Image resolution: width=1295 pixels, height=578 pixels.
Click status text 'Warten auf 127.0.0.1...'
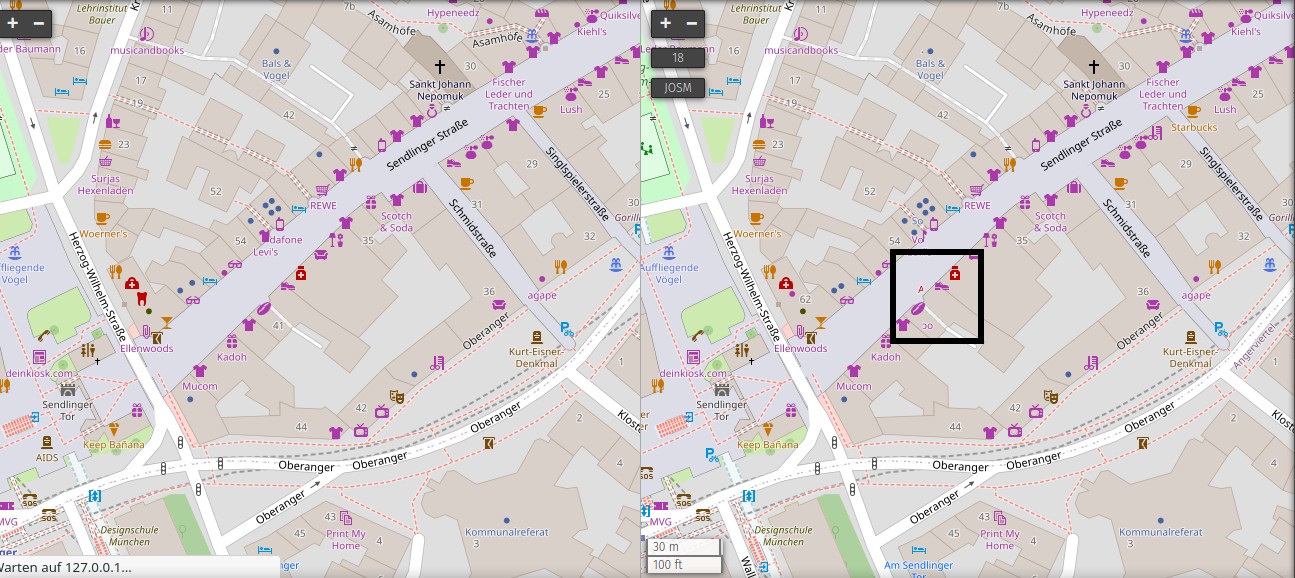pos(66,568)
